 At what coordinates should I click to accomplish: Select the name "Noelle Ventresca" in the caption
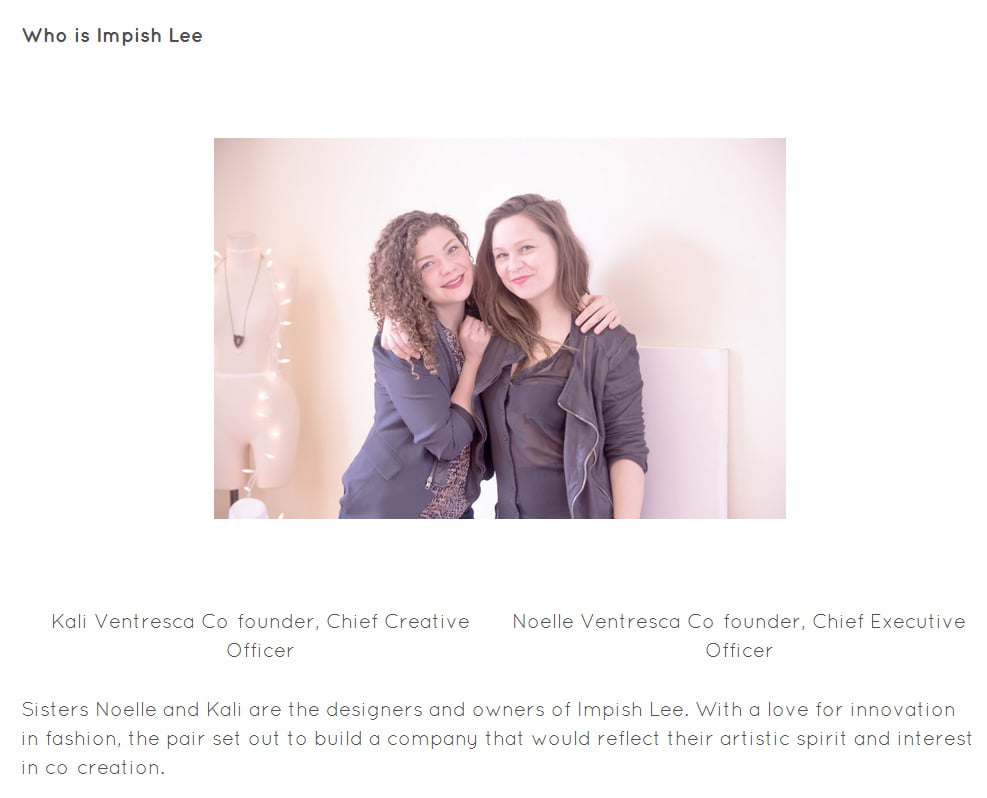tap(597, 622)
